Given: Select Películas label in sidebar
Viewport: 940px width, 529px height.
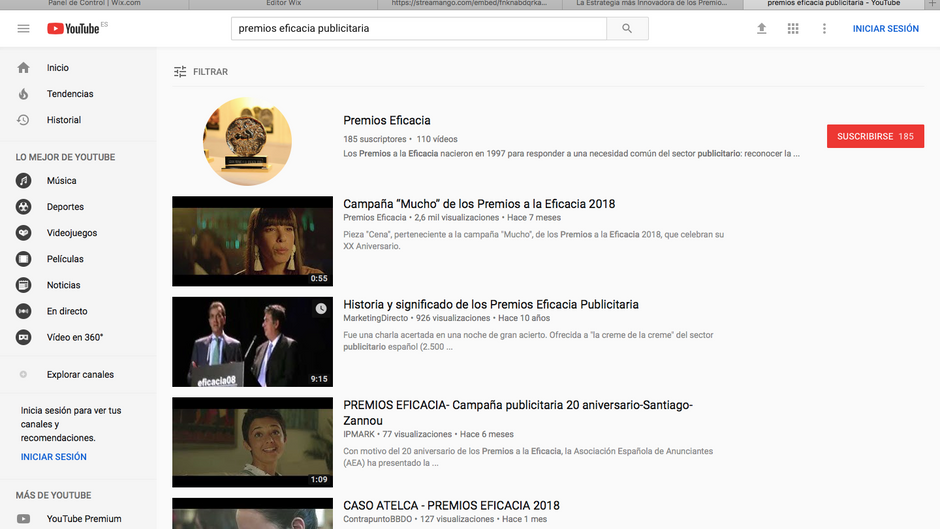Looking at the screenshot, I should tap(65, 259).
